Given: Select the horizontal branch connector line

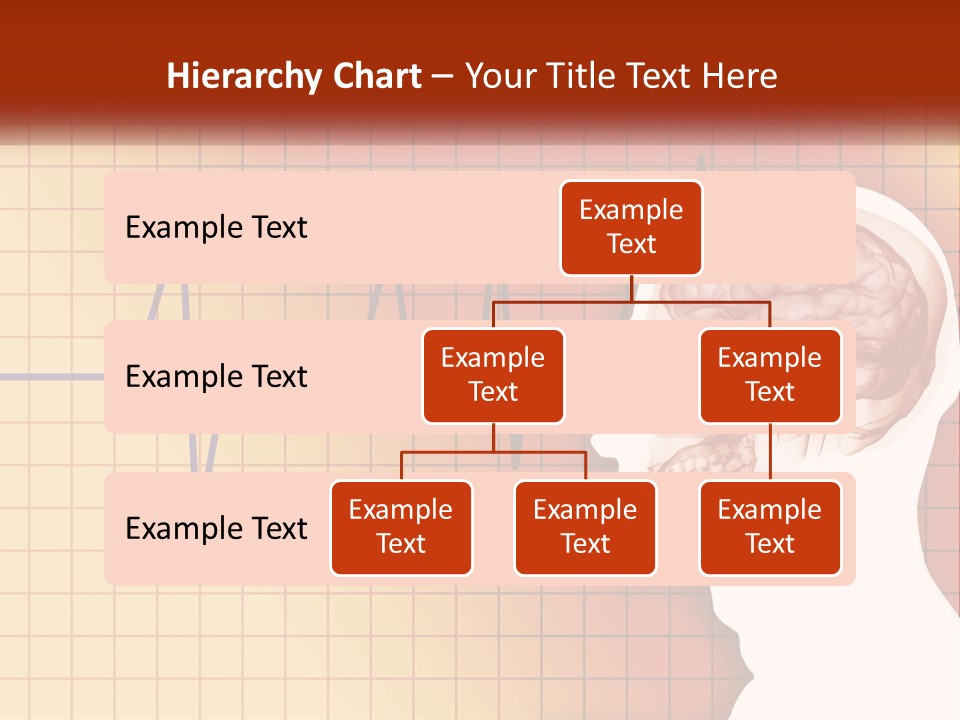Looking at the screenshot, I should (631, 302).
